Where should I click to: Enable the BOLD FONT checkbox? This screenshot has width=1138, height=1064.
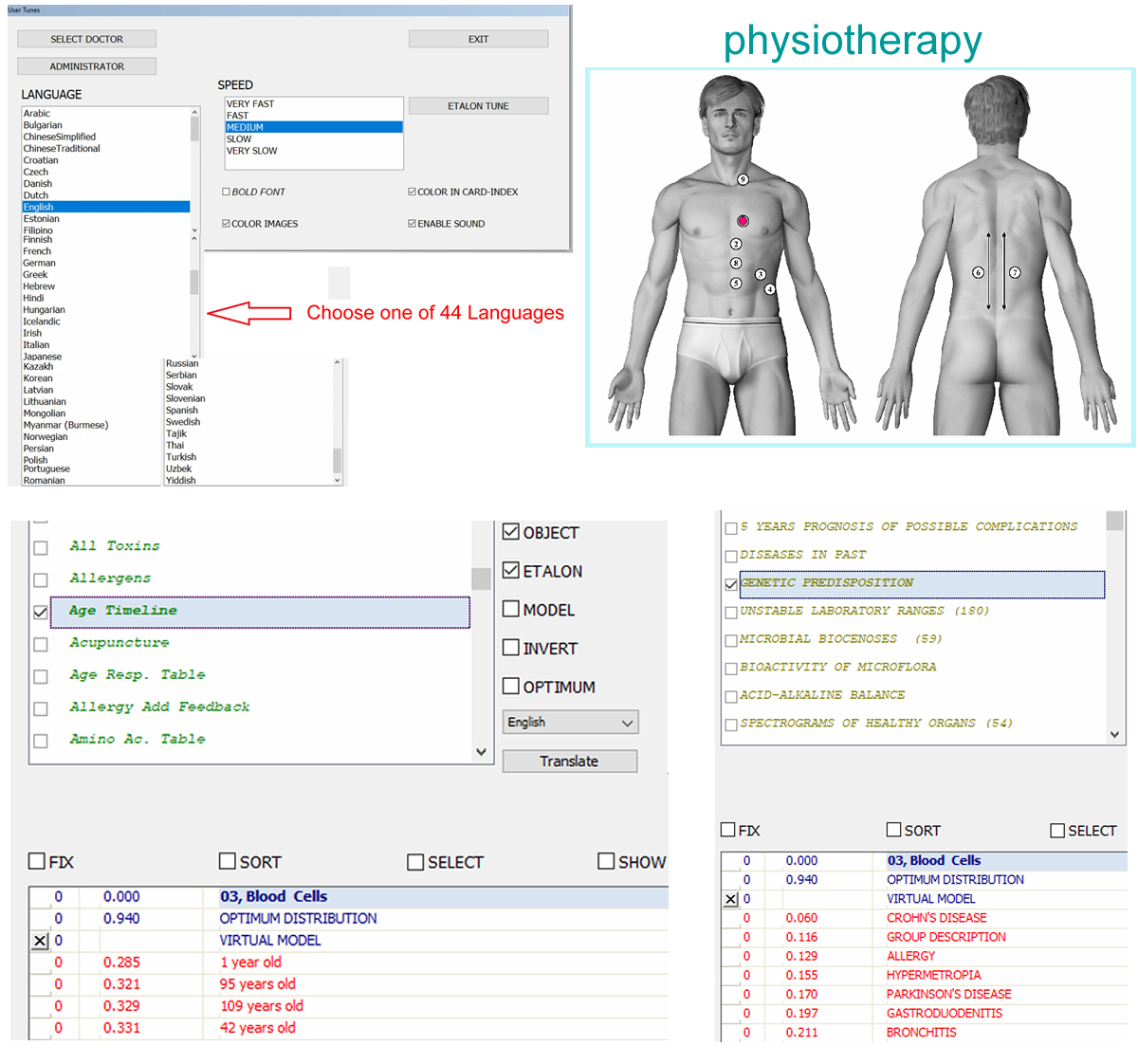tap(227, 192)
